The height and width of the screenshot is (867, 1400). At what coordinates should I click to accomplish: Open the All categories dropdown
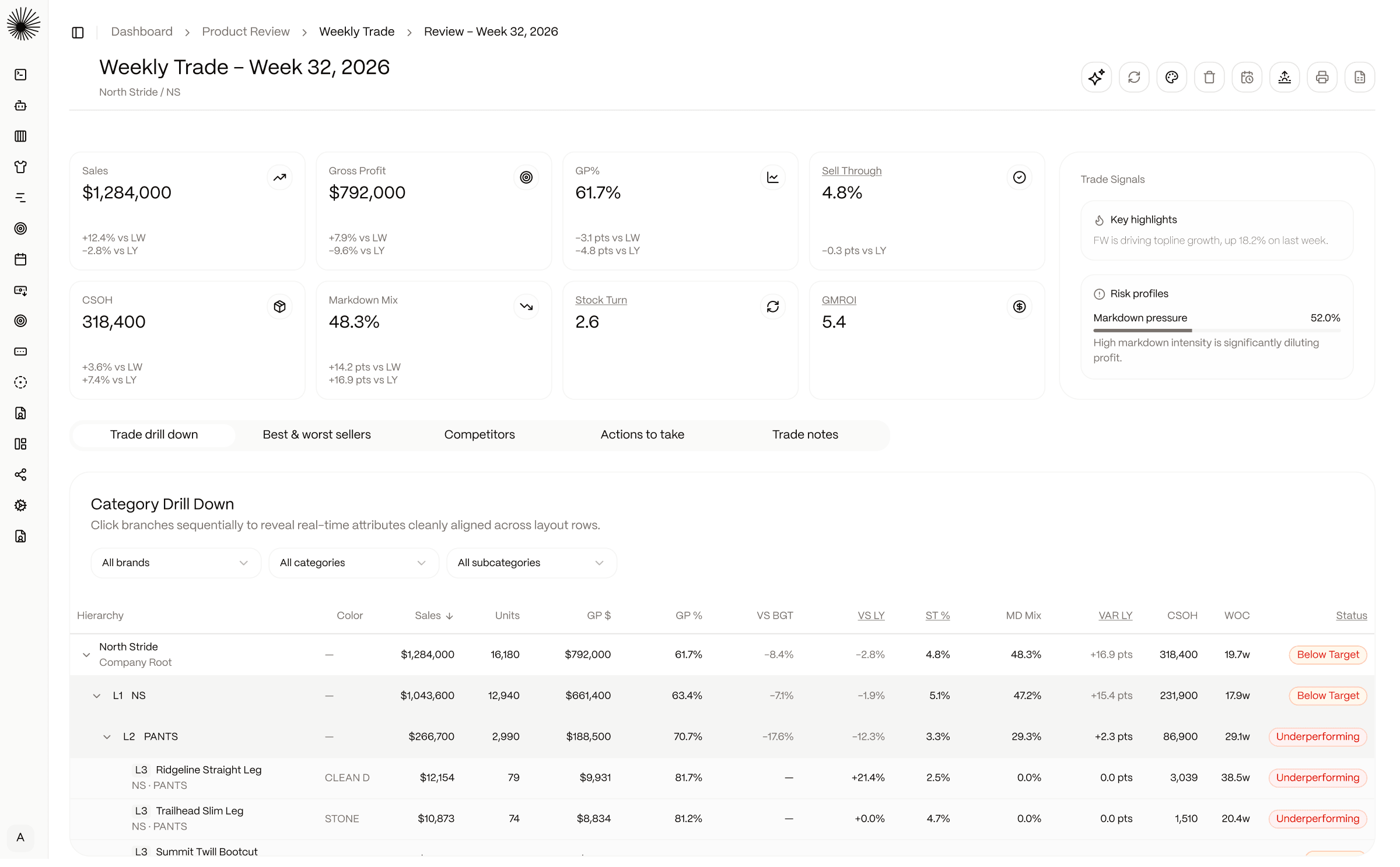353,563
